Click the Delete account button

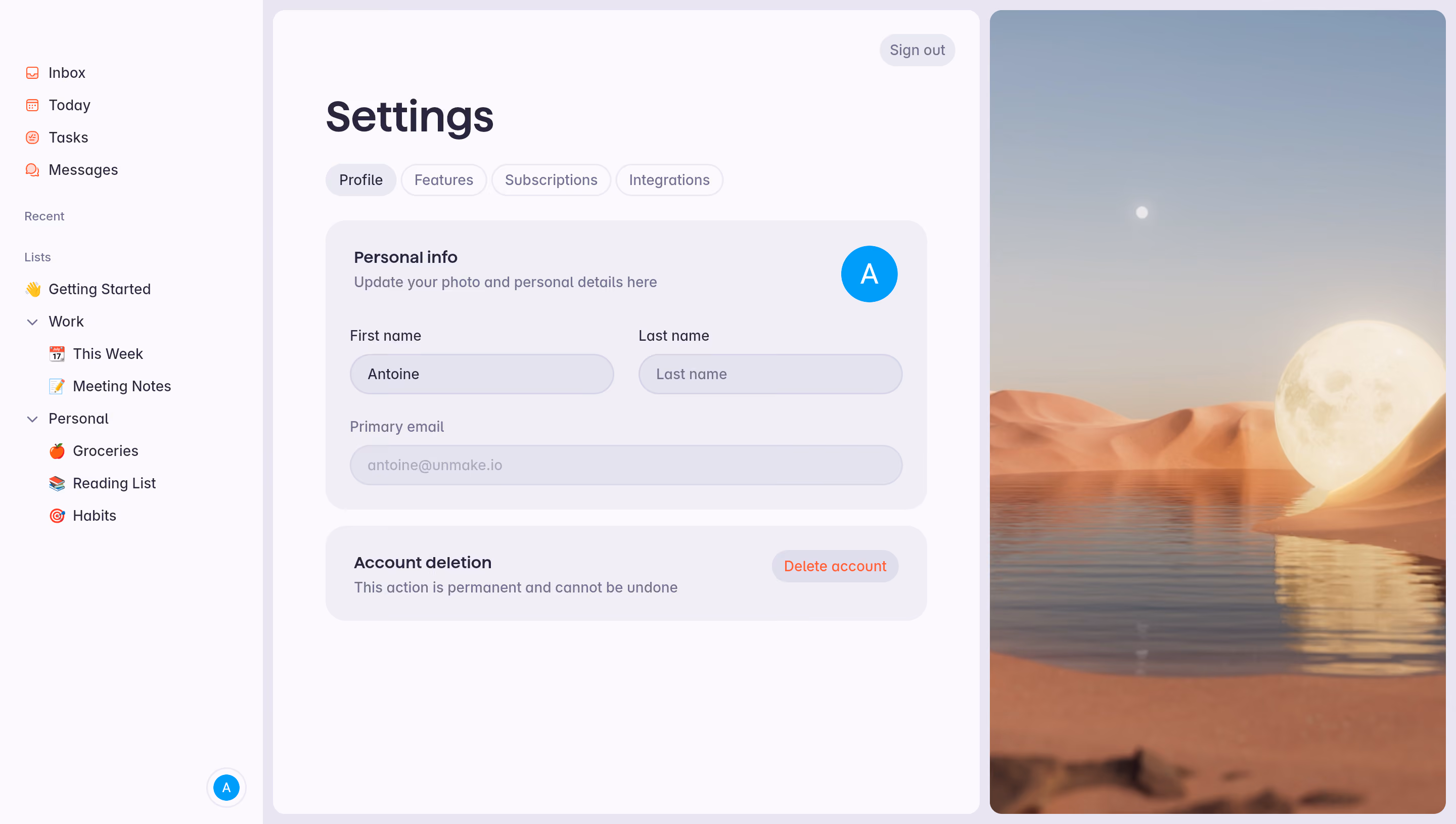[835, 566]
